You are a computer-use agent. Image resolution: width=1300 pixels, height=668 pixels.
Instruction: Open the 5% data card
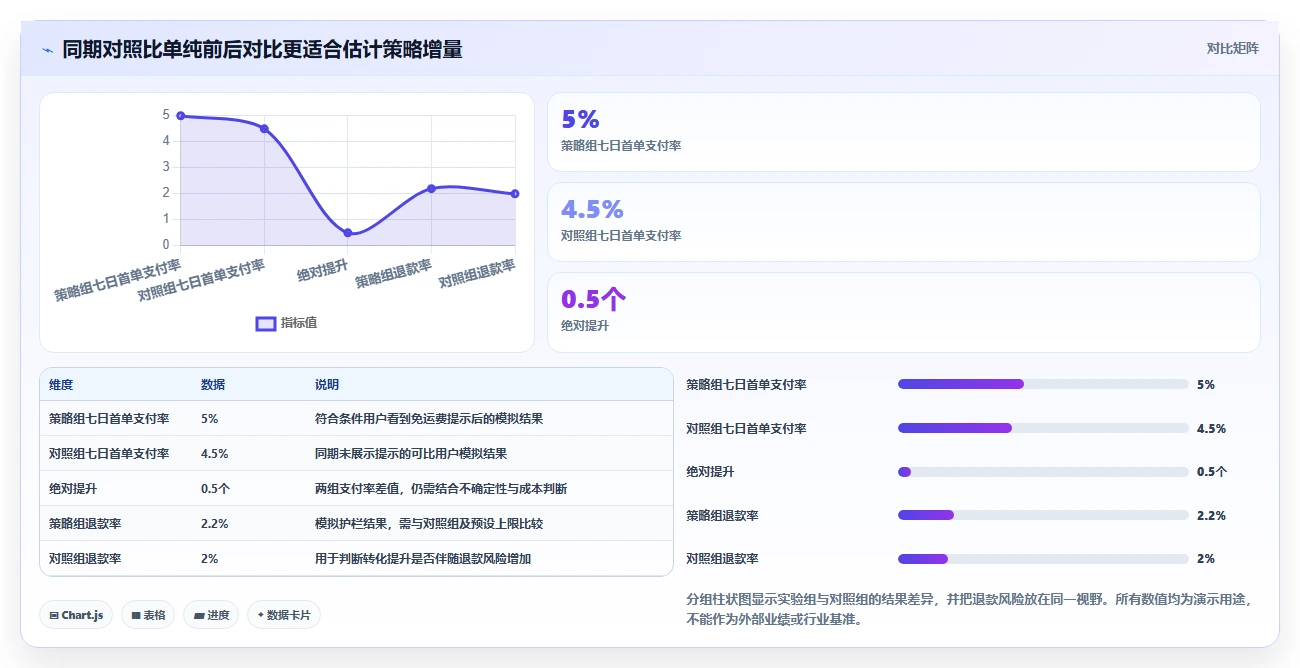point(903,132)
